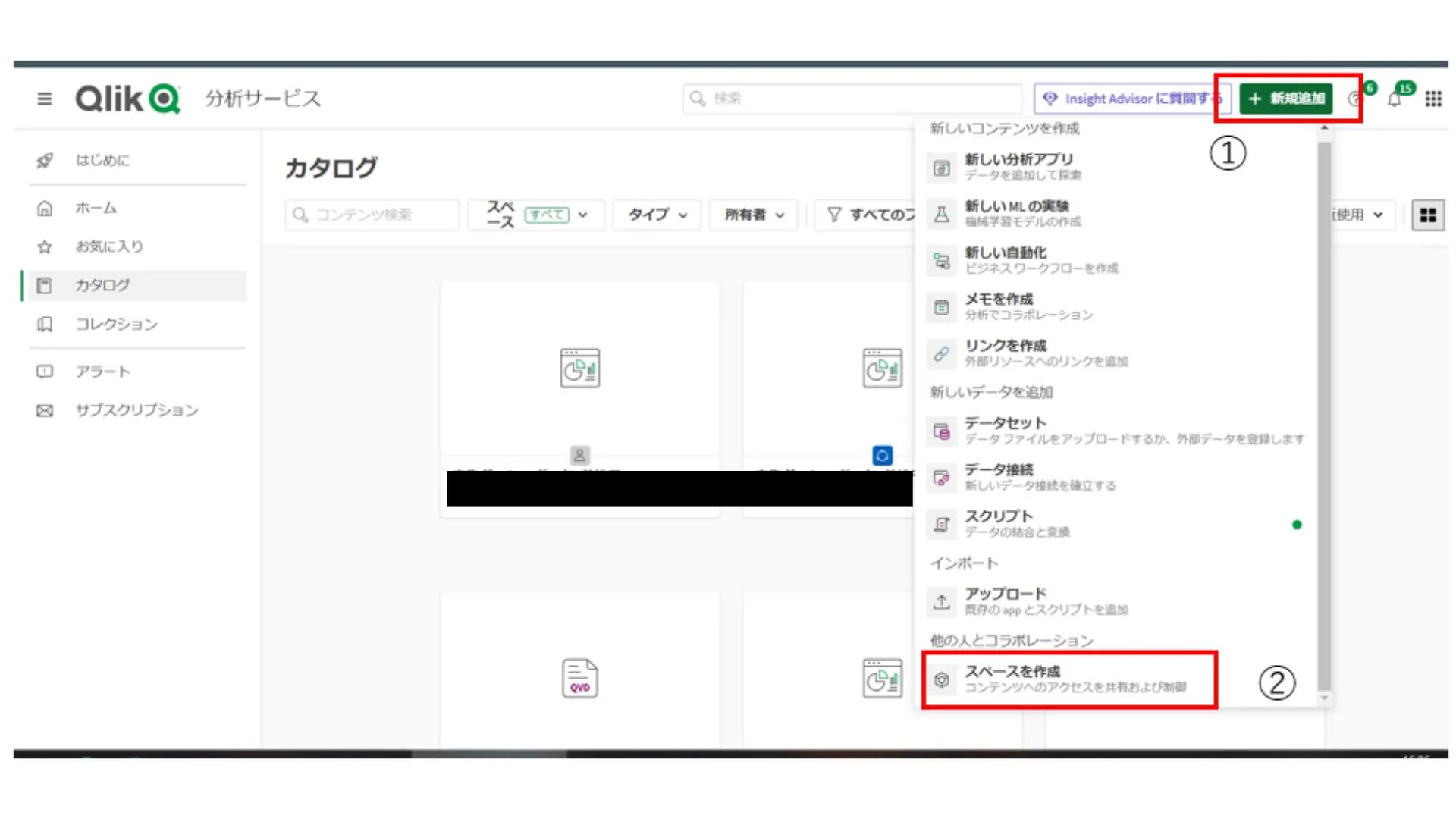
Task: Click the hamburger navigation menu icon
Action: 44,99
